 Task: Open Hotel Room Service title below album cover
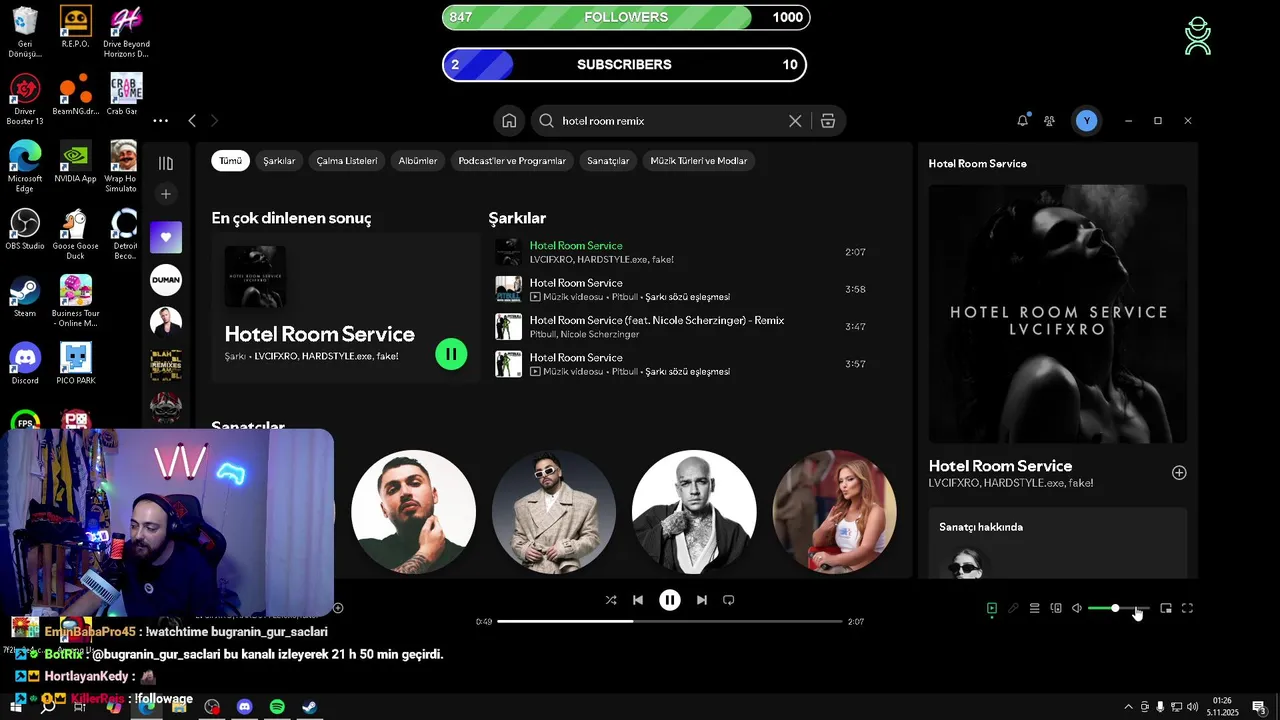tap(1000, 466)
